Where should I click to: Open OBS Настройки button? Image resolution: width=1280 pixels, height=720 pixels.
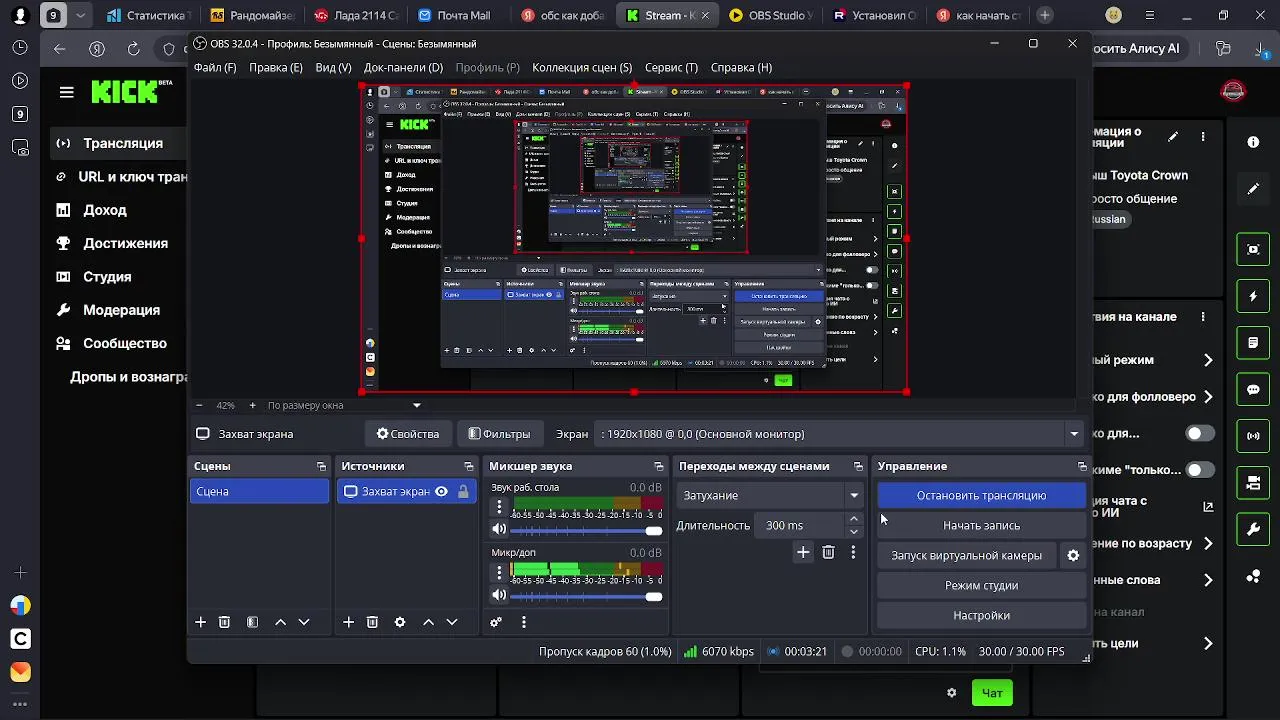(x=981, y=615)
